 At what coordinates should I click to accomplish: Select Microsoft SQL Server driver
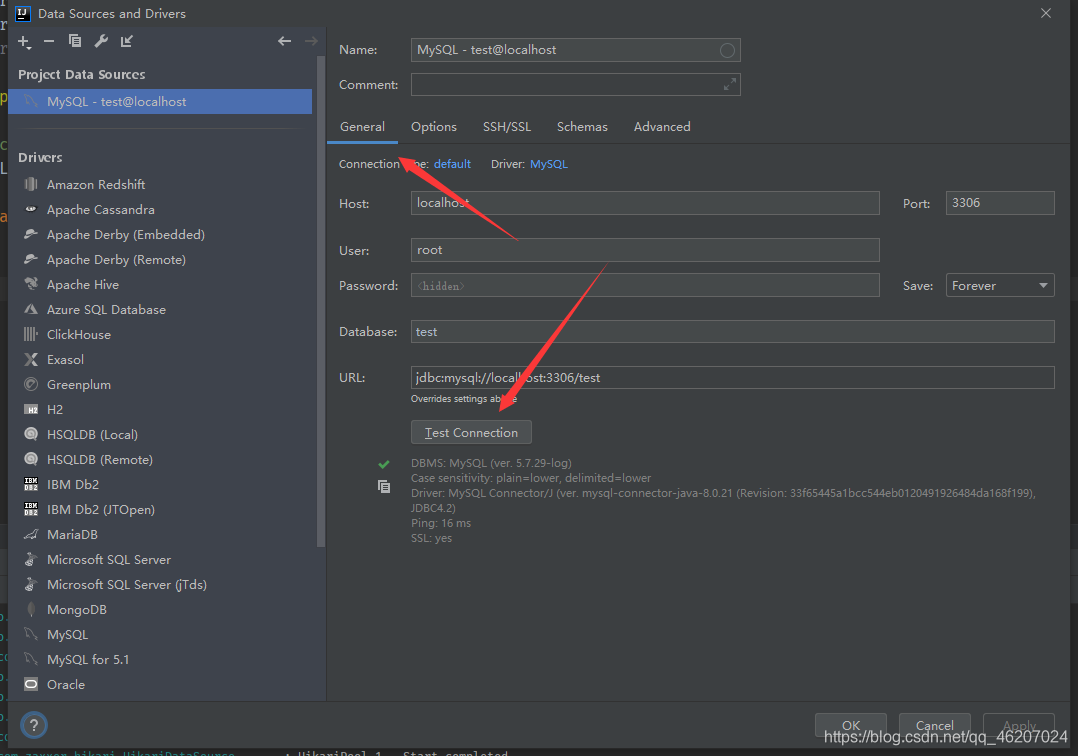109,559
